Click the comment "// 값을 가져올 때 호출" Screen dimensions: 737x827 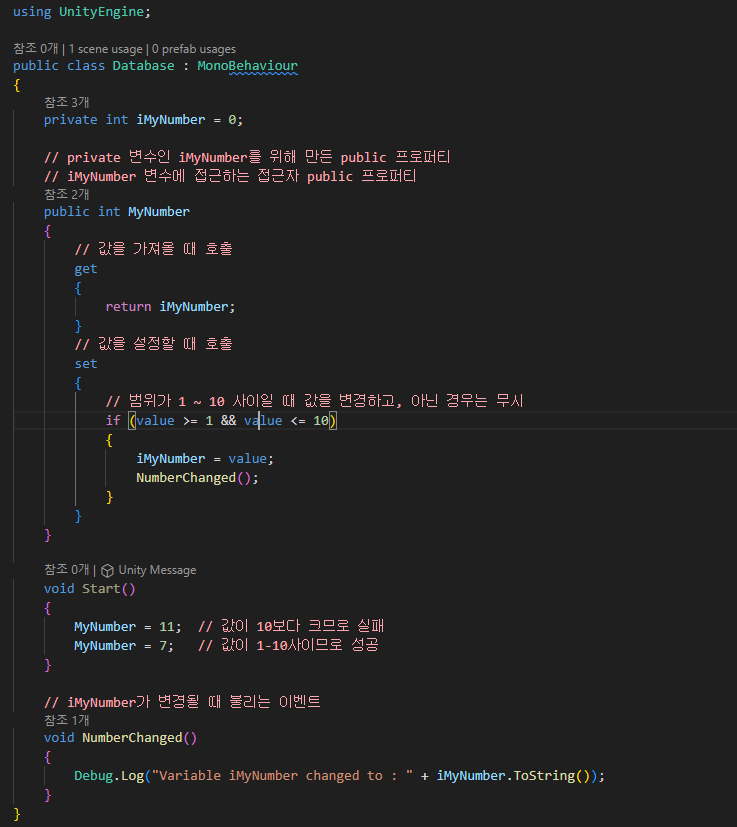[x=154, y=249]
